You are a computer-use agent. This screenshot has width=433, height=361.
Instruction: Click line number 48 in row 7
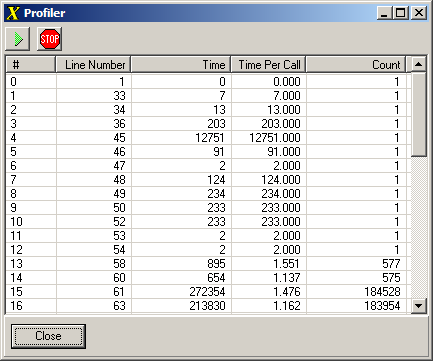(x=119, y=180)
